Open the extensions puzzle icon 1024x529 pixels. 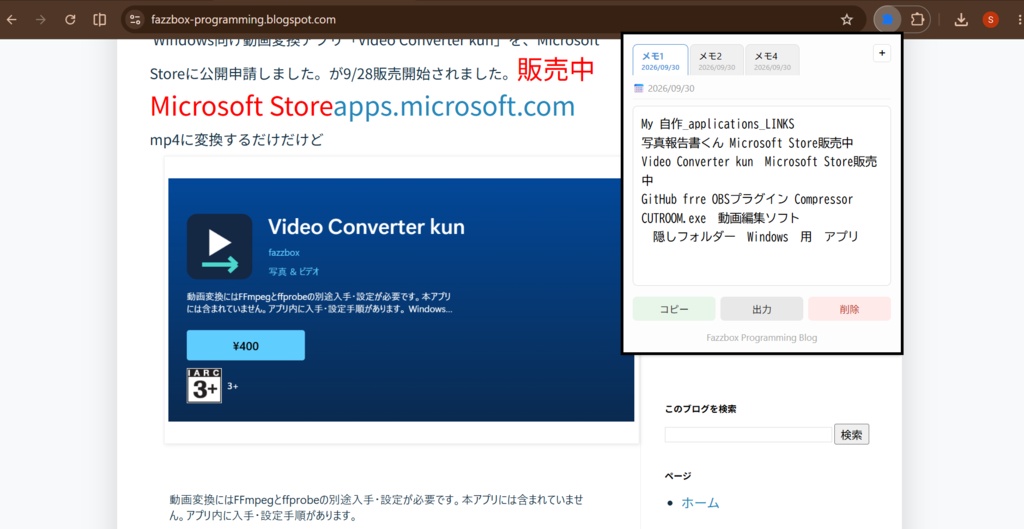tap(918, 20)
